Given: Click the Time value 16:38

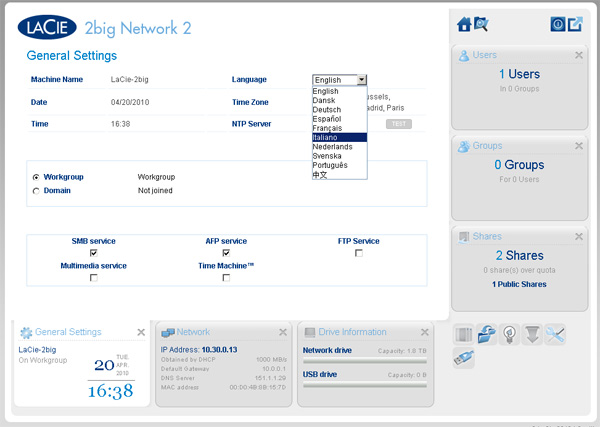Looking at the screenshot, I should pos(121,124).
